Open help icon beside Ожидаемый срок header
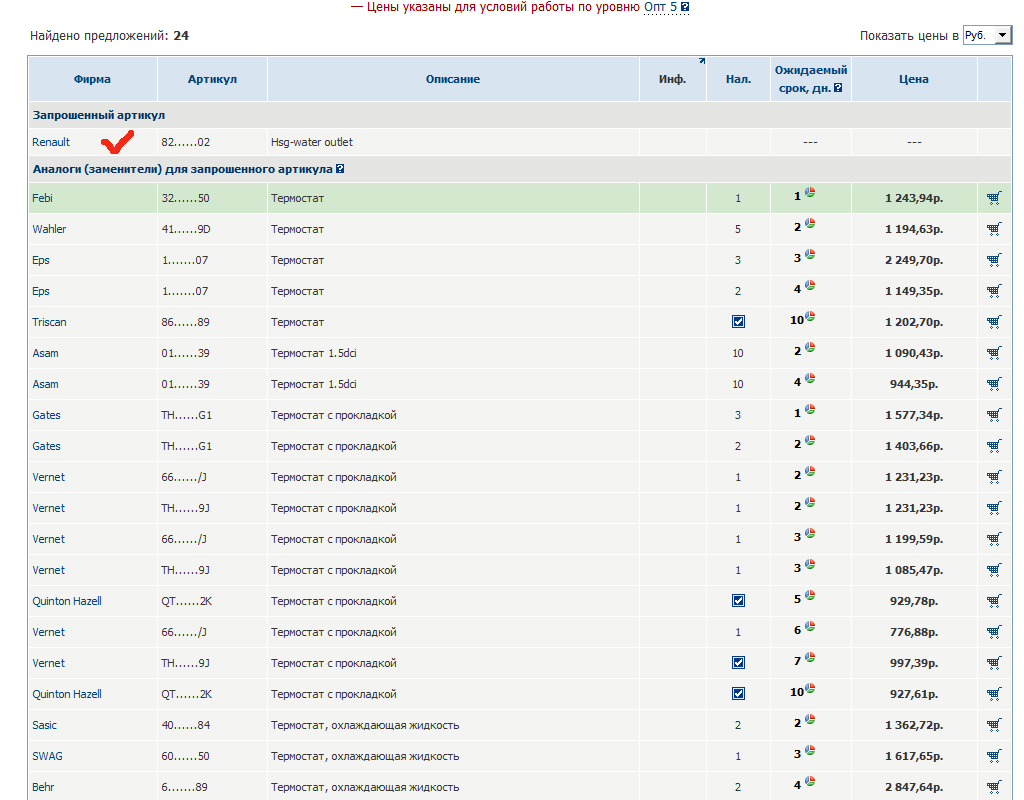Image resolution: width=1024 pixels, height=800 pixels. (x=838, y=88)
